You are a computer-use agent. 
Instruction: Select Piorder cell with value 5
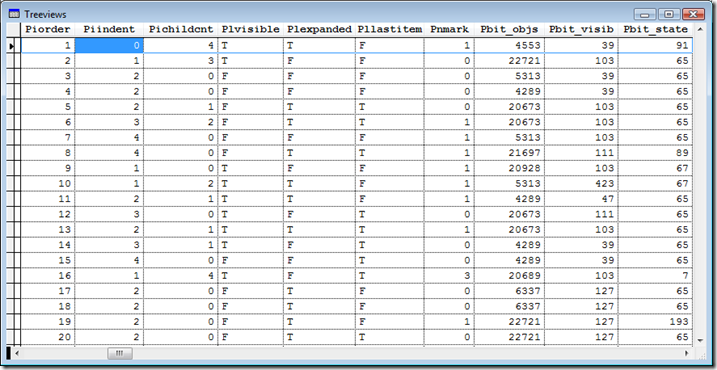click(48, 107)
